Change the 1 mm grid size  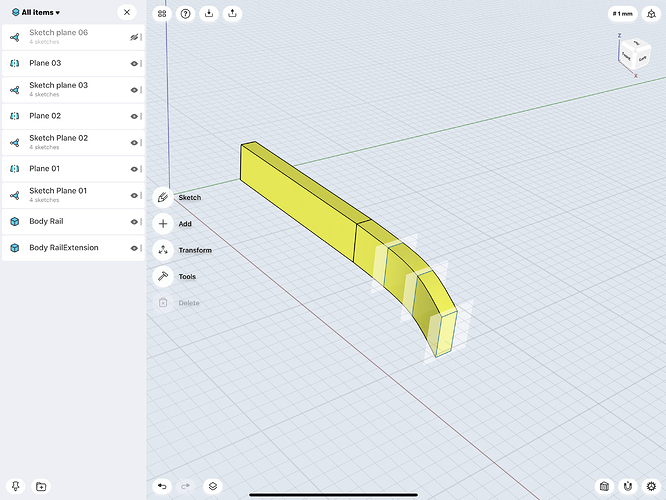[622, 14]
